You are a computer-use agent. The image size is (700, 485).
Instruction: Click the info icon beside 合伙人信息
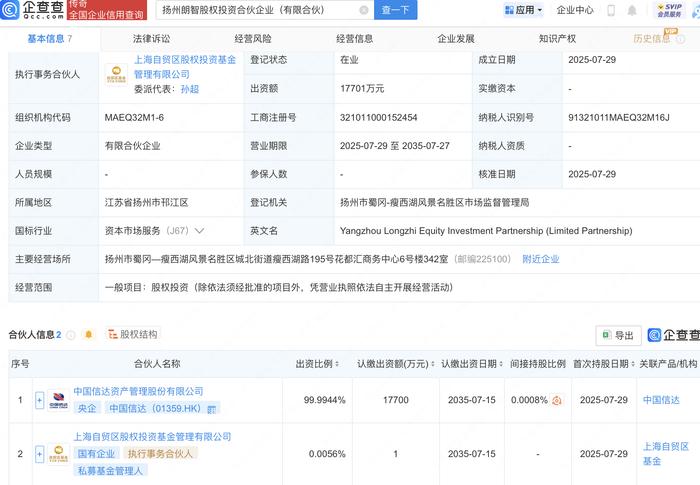click(x=71, y=335)
